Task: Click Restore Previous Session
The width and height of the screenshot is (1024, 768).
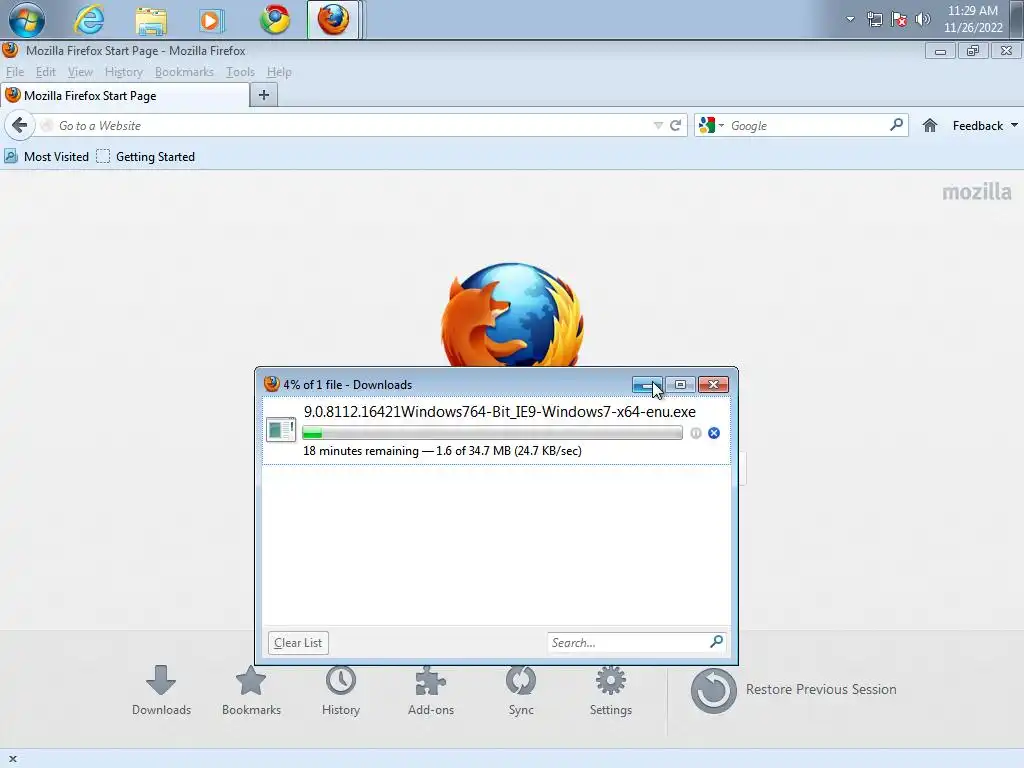Action: click(x=793, y=690)
